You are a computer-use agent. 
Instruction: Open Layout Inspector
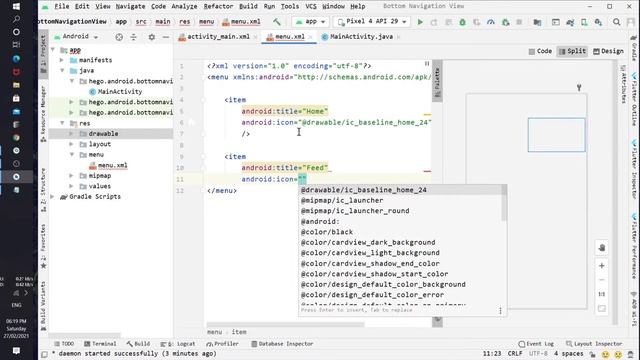594,344
